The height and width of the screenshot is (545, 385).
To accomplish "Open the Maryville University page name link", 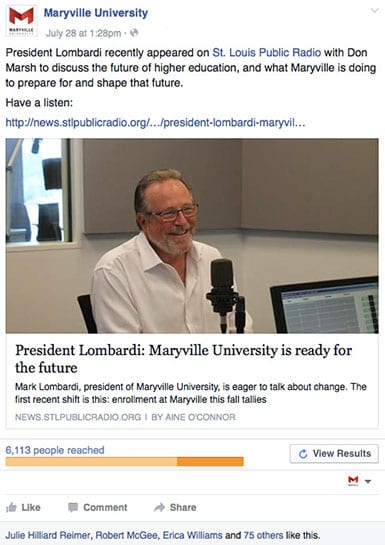I will (x=96, y=13).
